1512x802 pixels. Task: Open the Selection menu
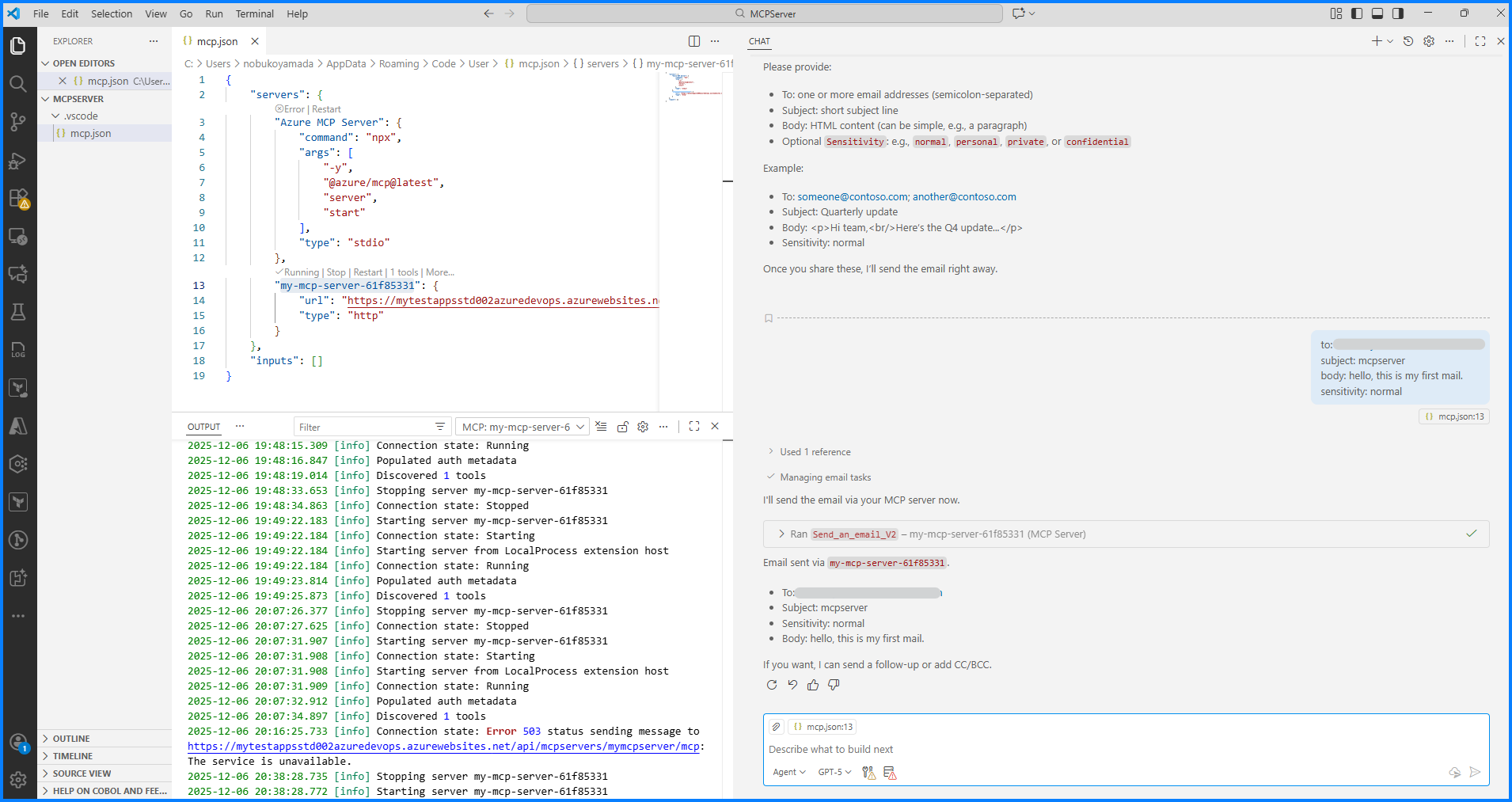coord(112,13)
